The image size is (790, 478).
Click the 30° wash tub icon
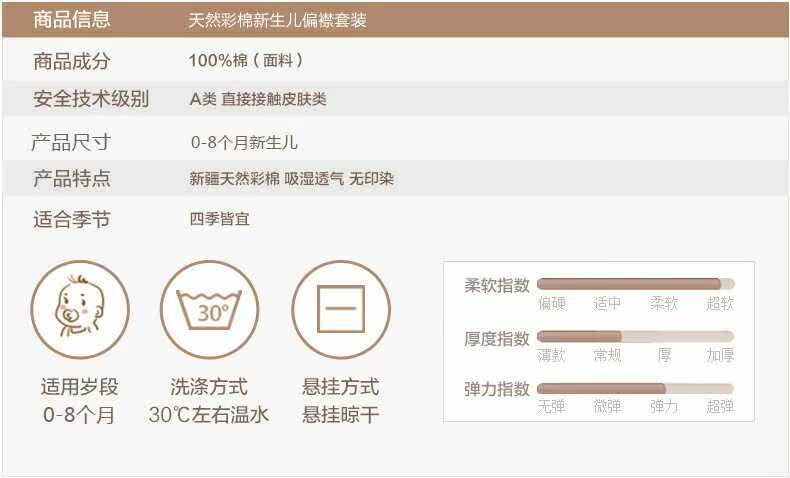point(210,310)
